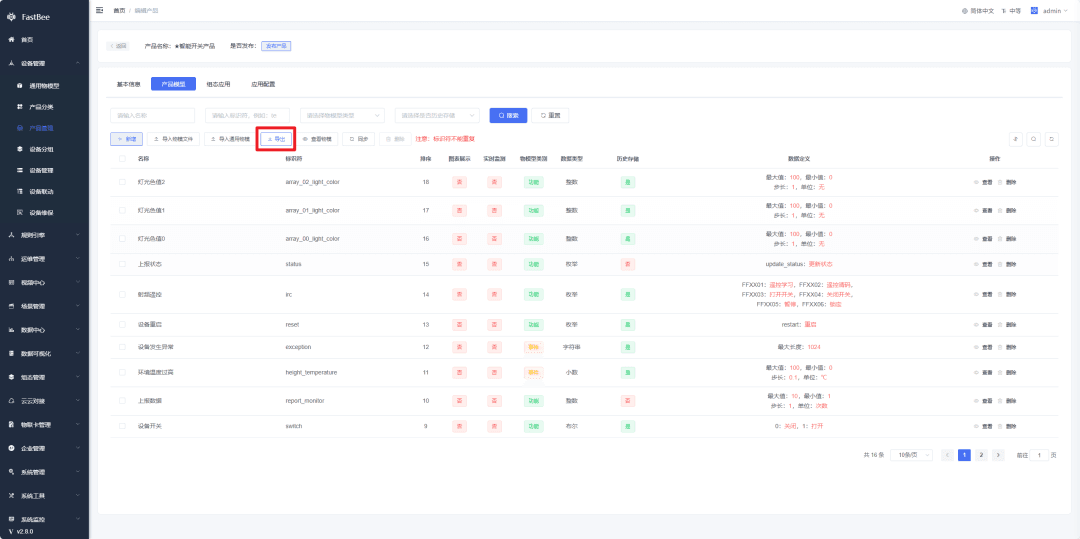This screenshot has height=539, width=1080.
Task: Expand 规则引擎 in the sidebar
Action: click(x=44, y=235)
